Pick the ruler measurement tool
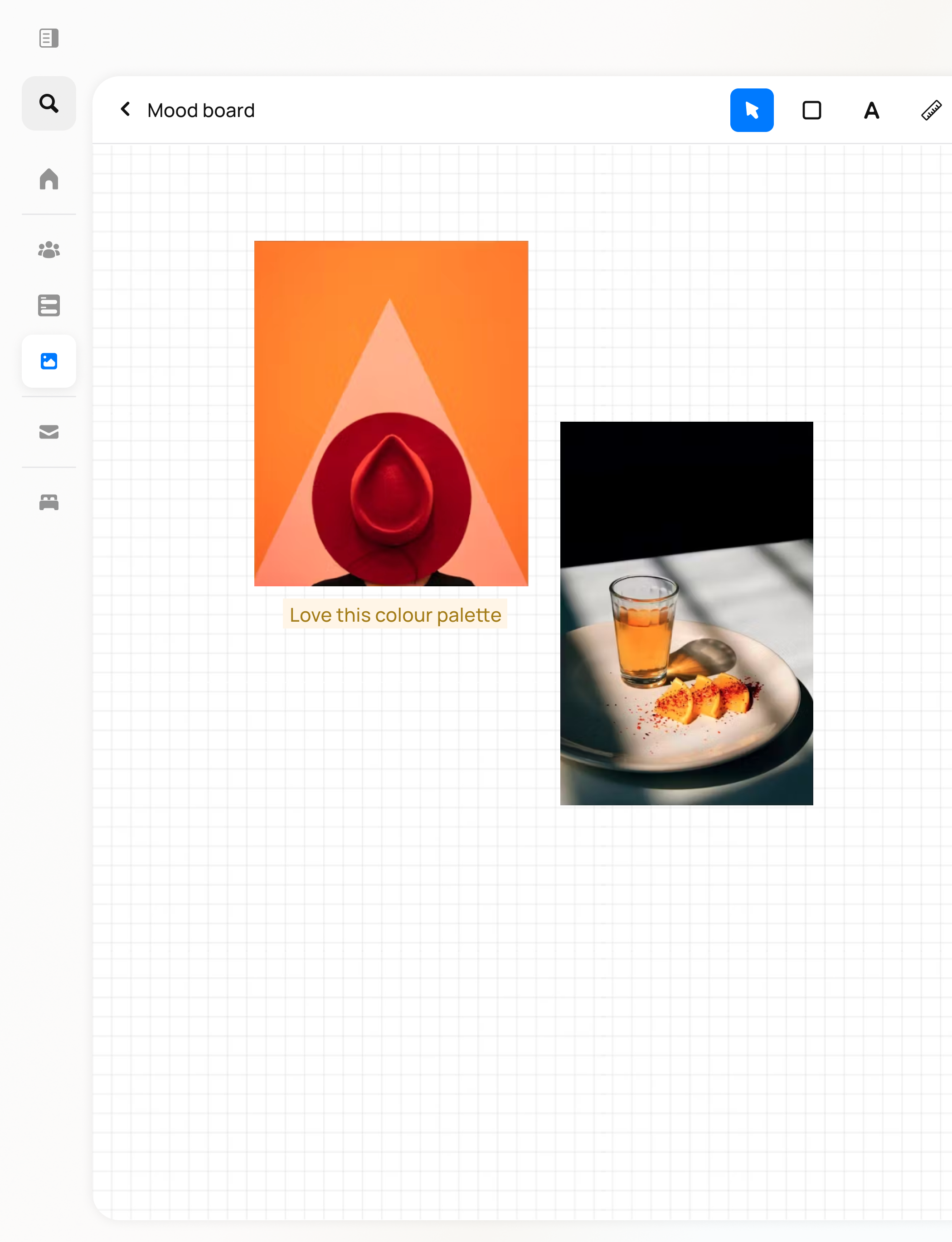The image size is (952, 1242). tap(930, 110)
